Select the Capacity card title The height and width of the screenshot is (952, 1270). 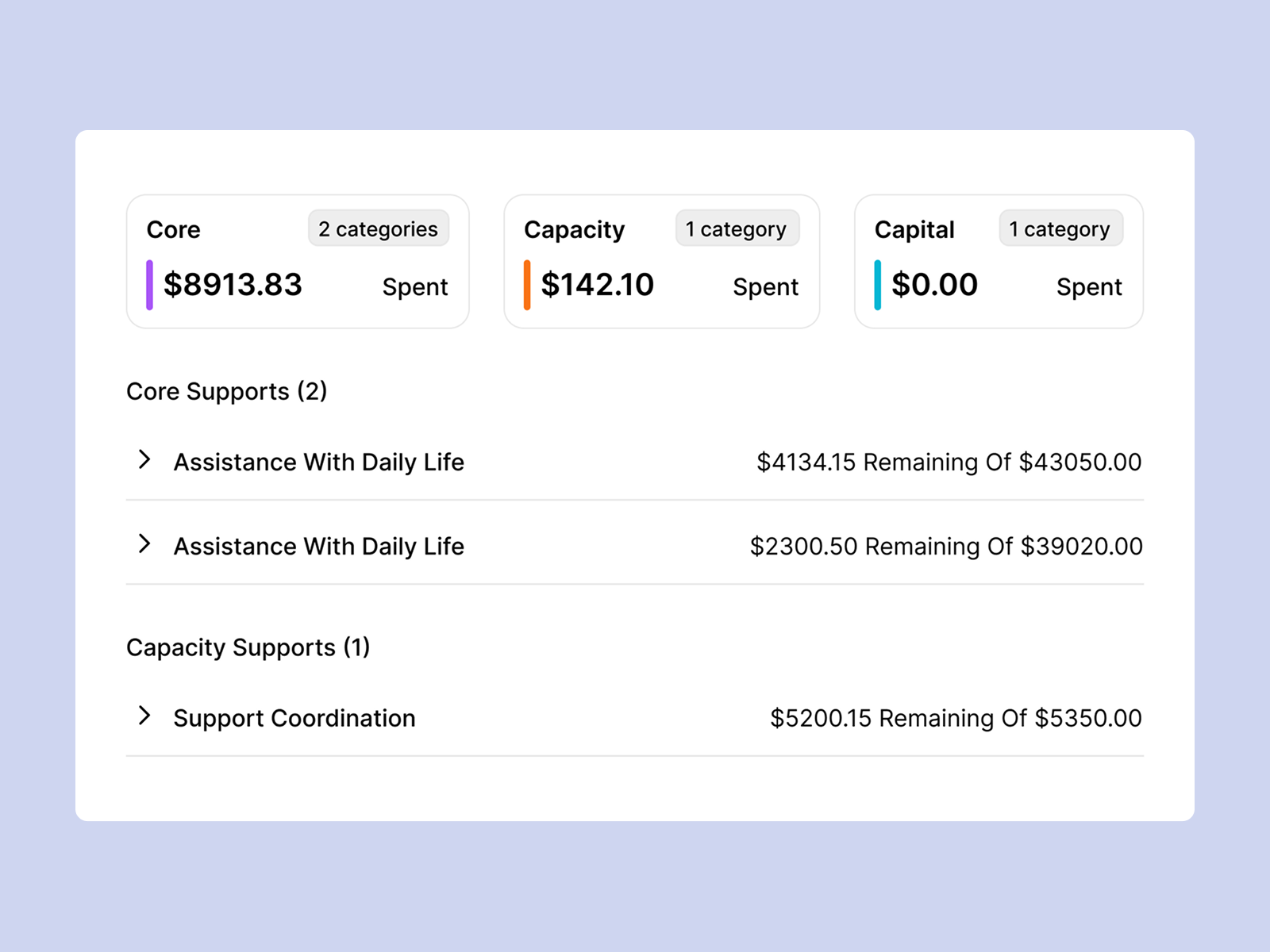click(574, 230)
